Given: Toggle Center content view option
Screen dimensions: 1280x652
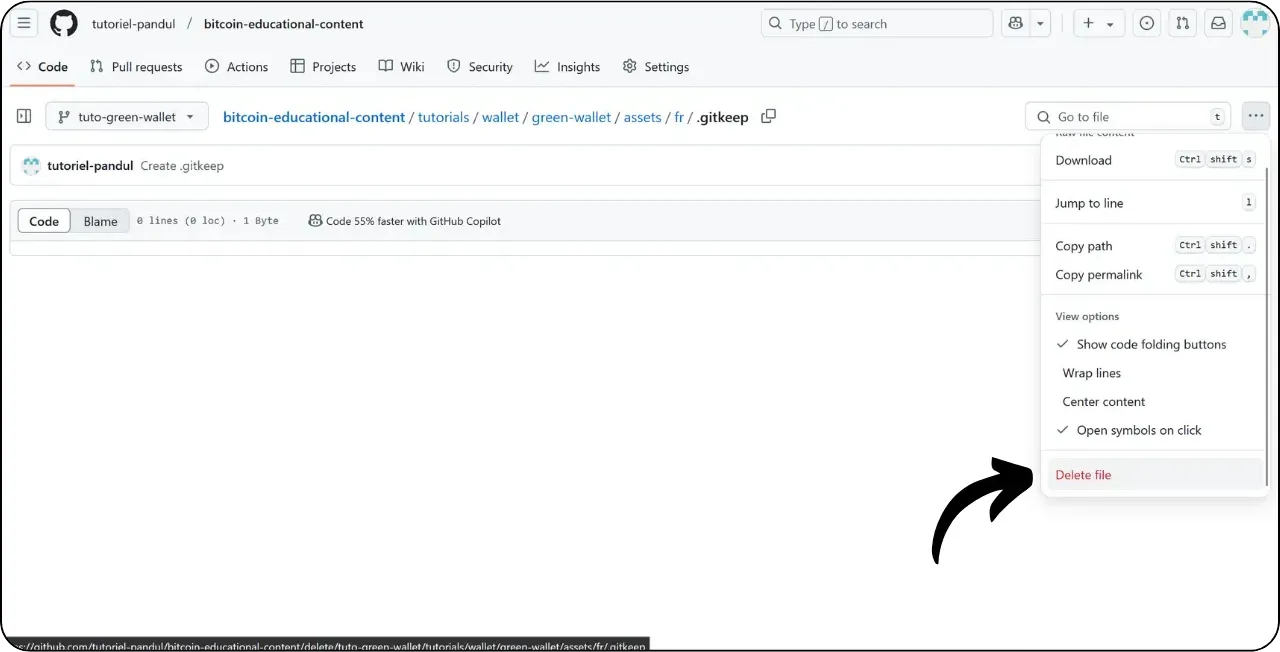Looking at the screenshot, I should 1104,401.
